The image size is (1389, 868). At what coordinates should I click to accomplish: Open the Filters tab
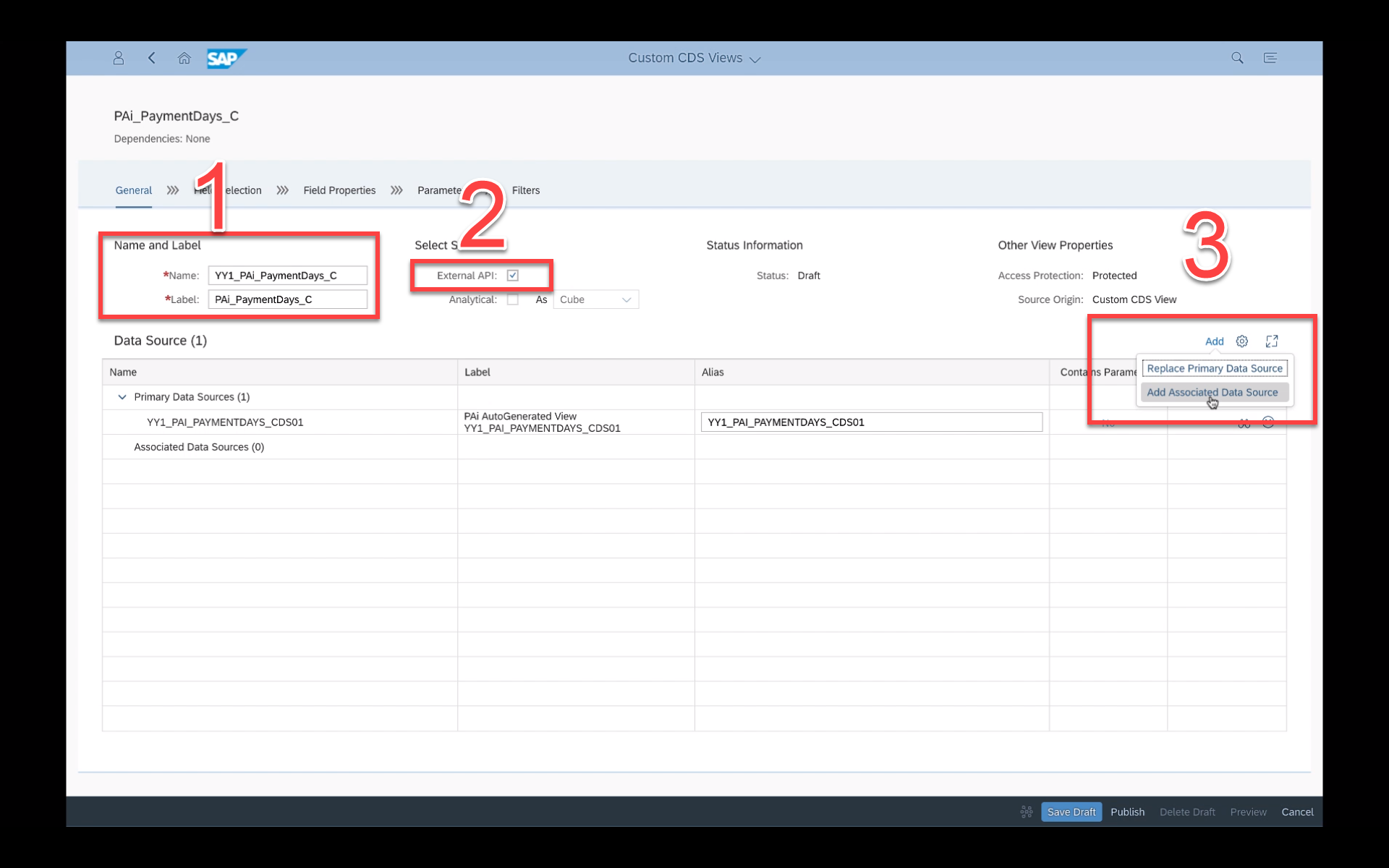(x=526, y=190)
